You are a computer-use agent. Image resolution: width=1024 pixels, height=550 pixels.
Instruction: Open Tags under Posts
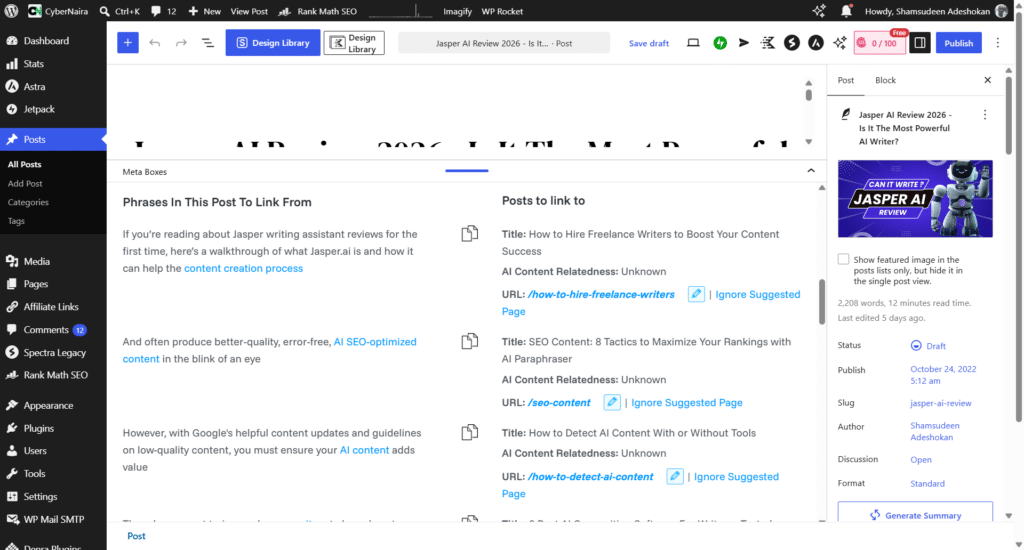point(16,221)
